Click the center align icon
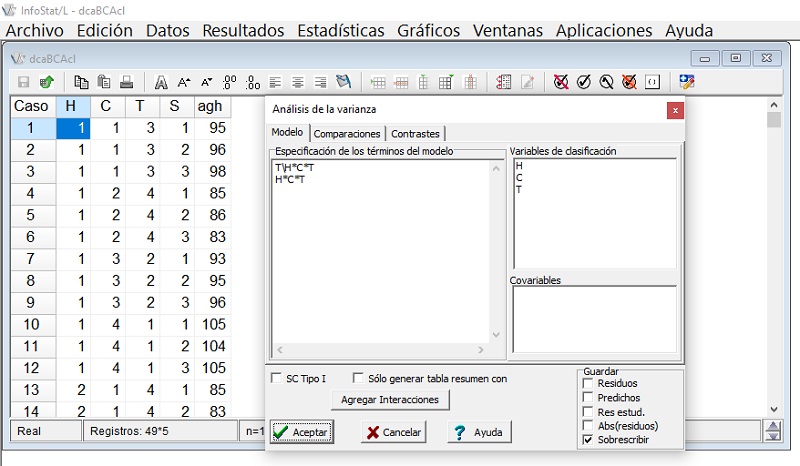Screen dimensions: 800x466 [297, 82]
